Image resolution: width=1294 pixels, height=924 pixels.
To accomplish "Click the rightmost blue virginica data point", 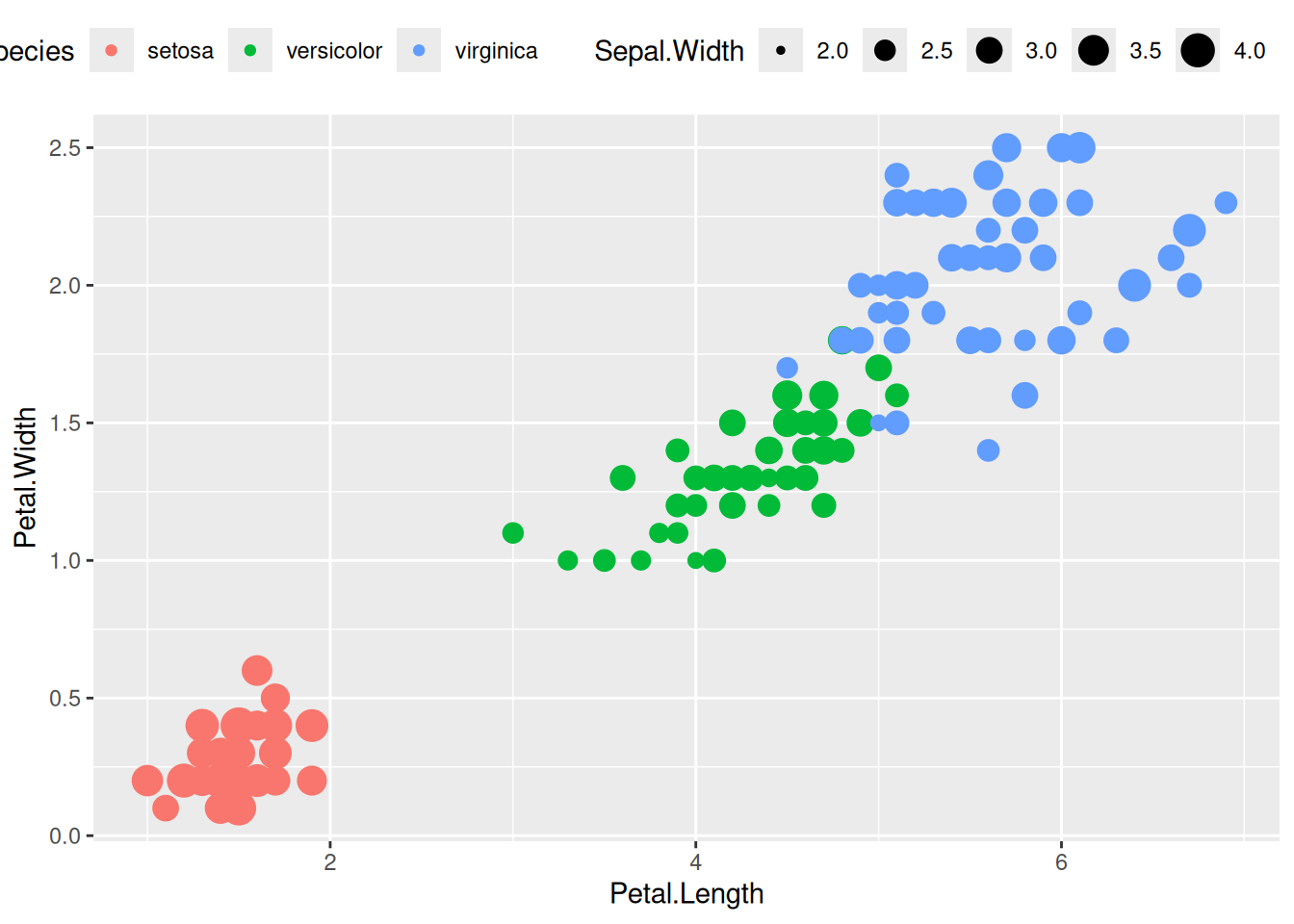I will point(1226,202).
